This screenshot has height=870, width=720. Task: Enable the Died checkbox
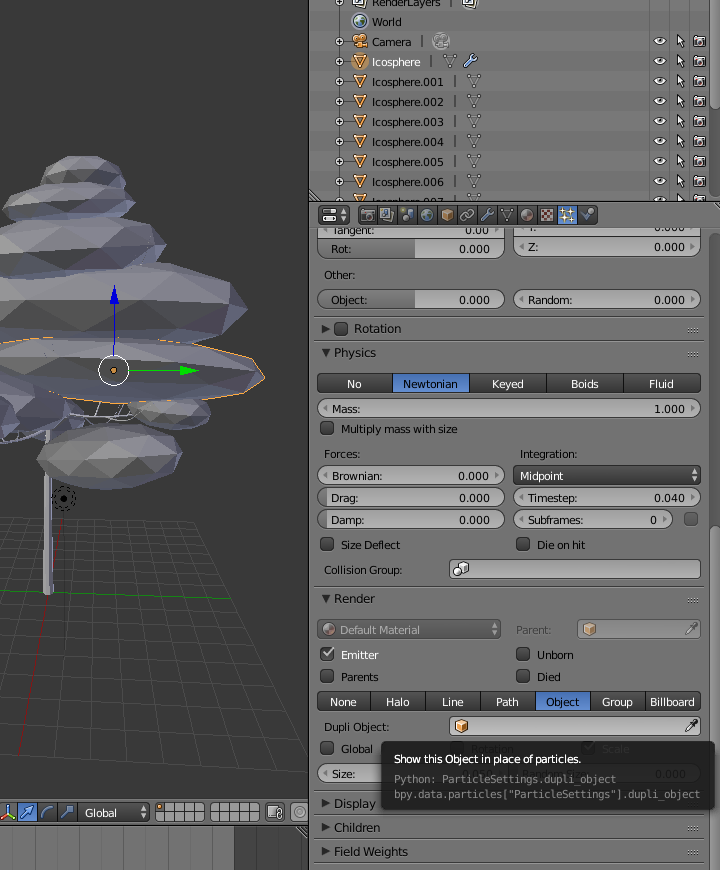coord(523,676)
